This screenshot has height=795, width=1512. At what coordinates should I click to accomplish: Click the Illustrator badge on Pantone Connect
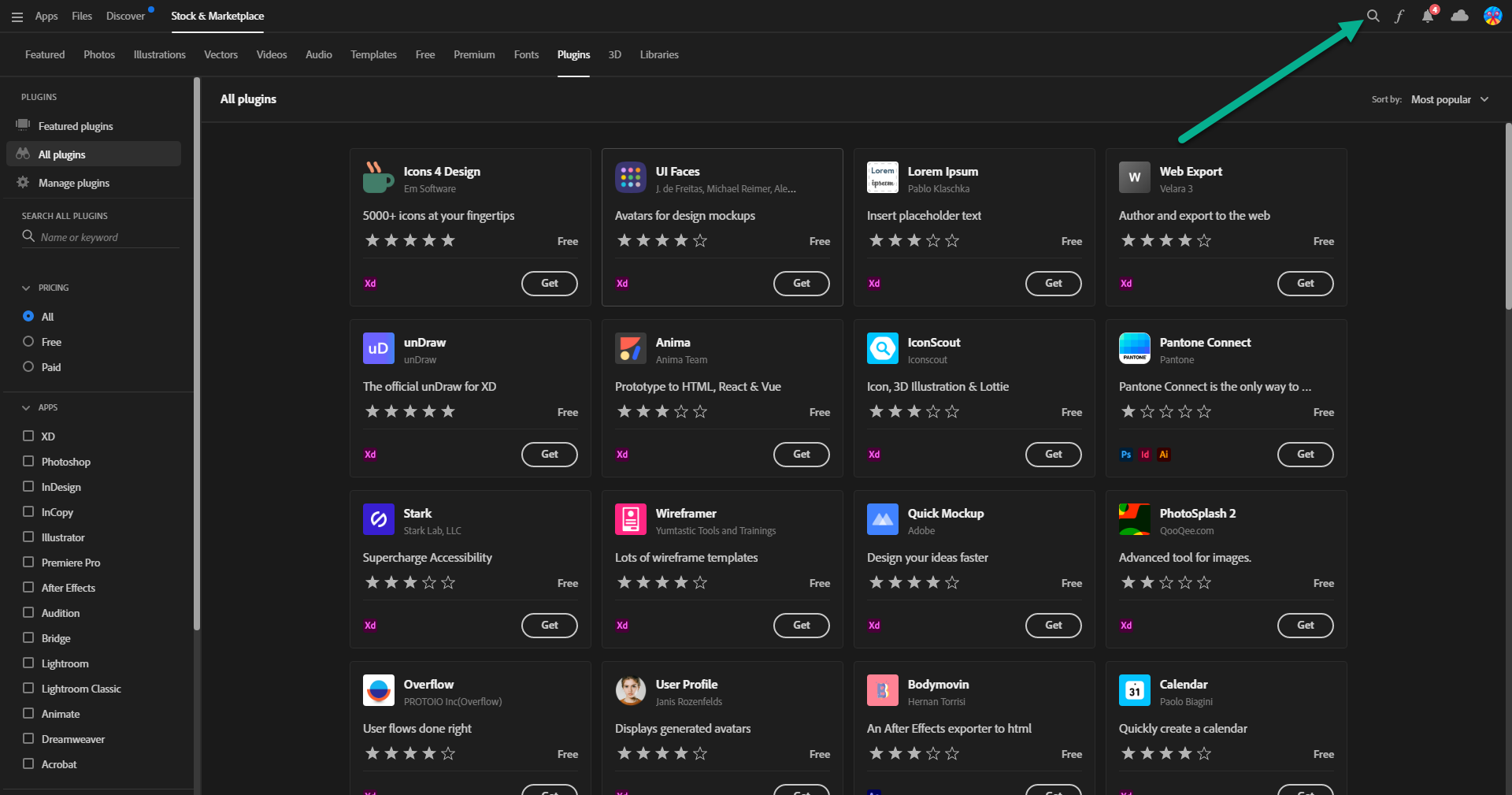tap(1164, 455)
